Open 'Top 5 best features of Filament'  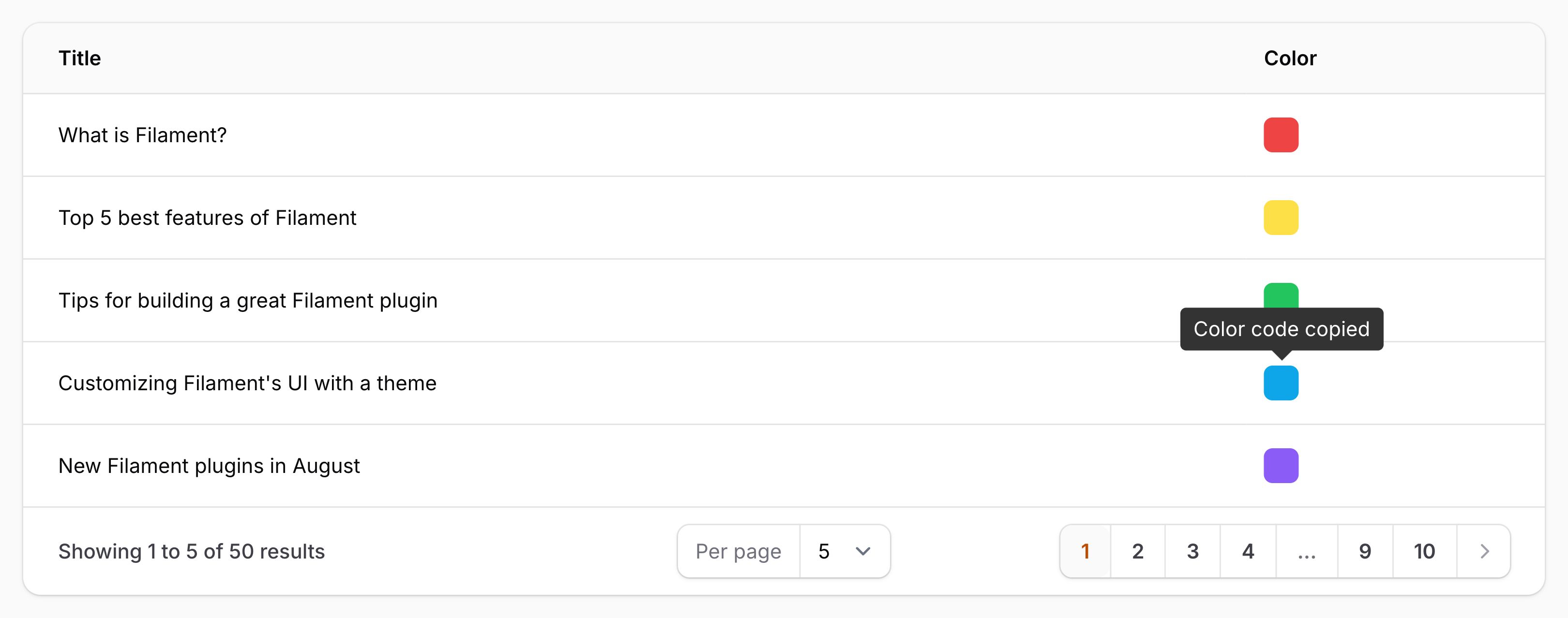[207, 218]
